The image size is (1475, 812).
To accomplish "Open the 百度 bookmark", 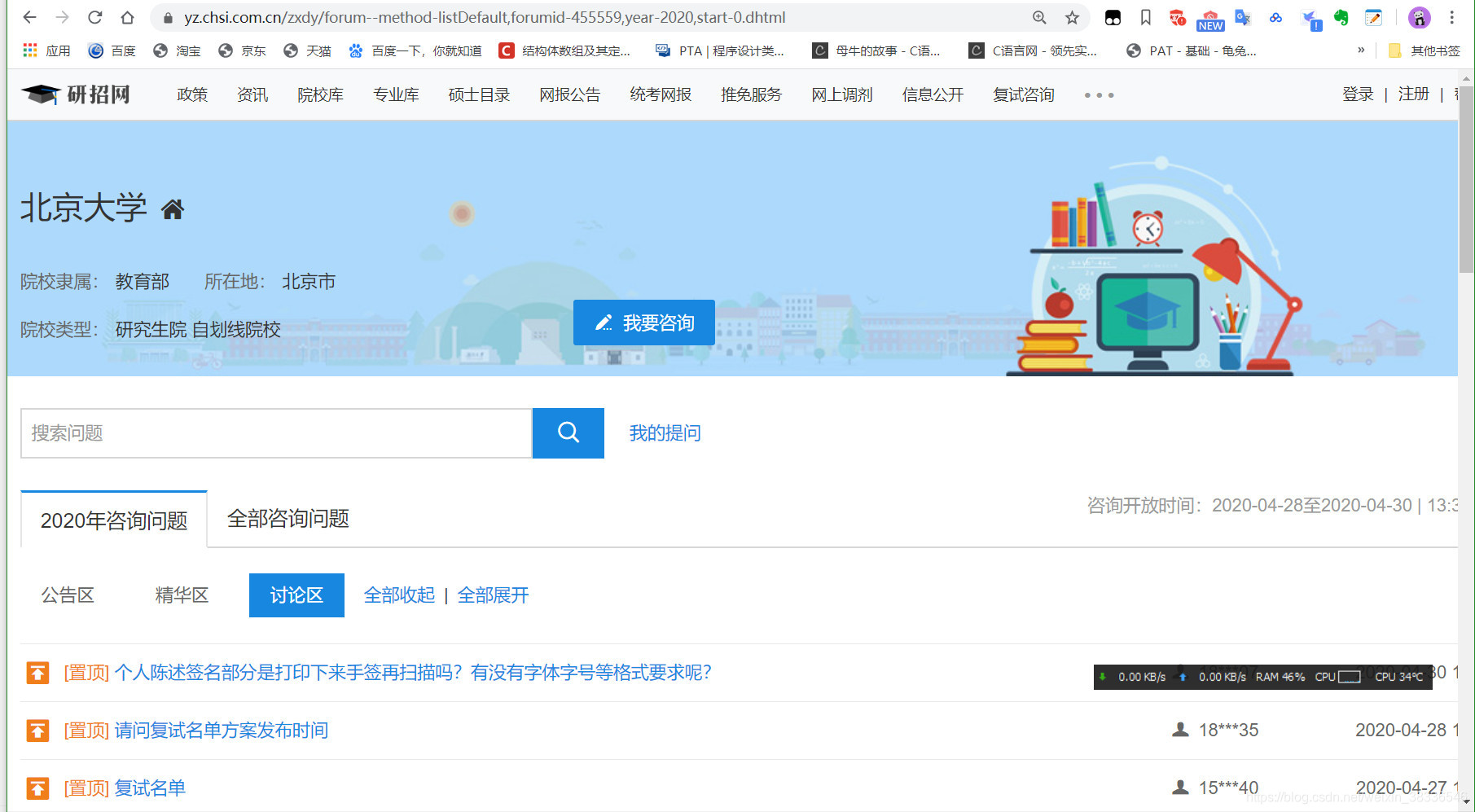I will pyautogui.click(x=112, y=50).
